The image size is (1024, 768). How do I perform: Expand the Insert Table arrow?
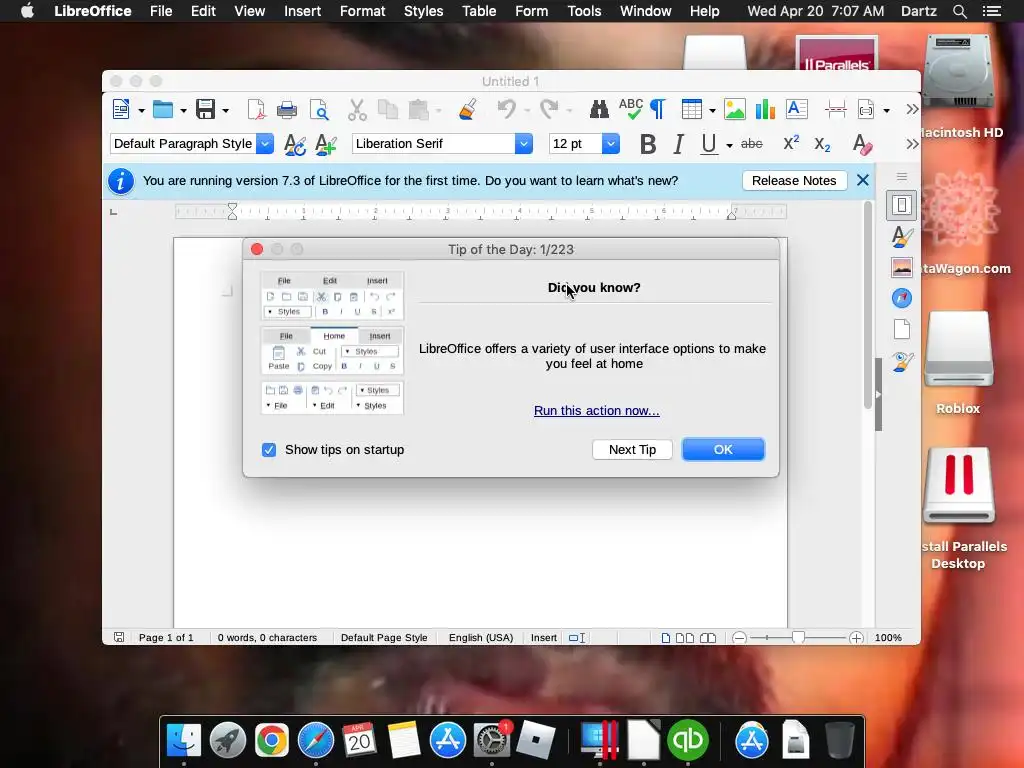point(712,110)
